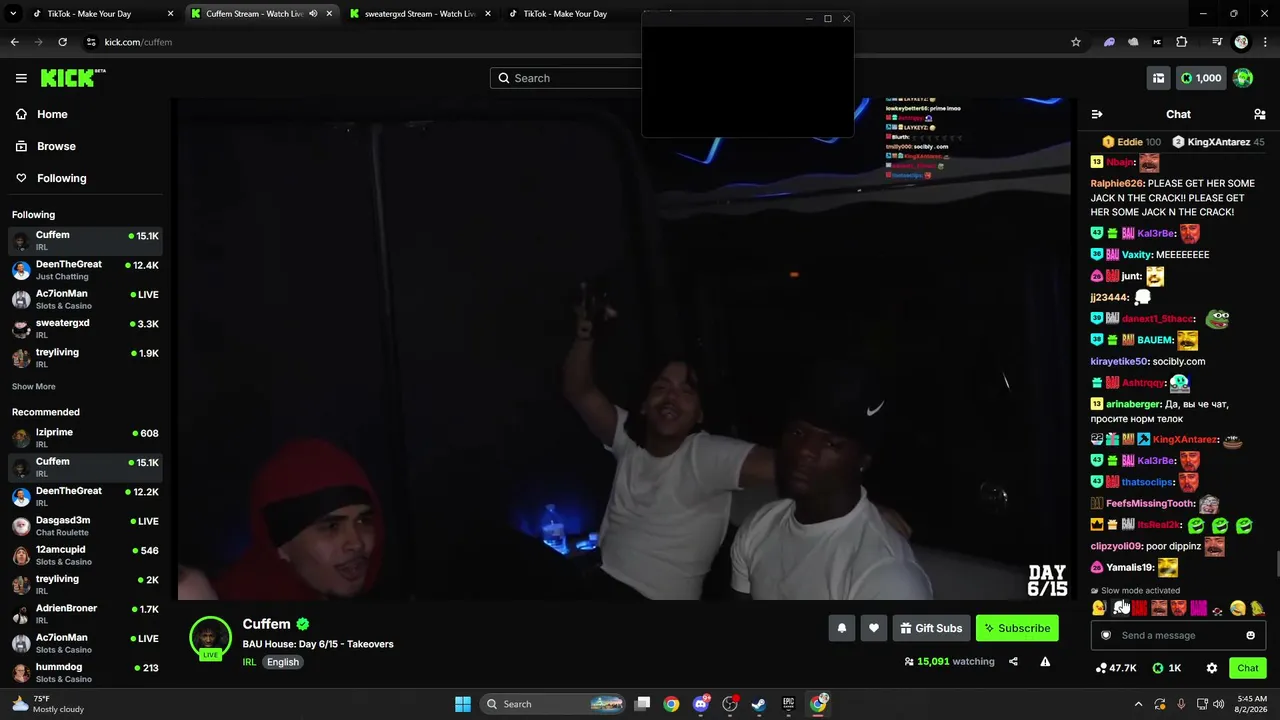Close the Cuffem Stream tab
1280x720 pixels.
click(x=329, y=14)
